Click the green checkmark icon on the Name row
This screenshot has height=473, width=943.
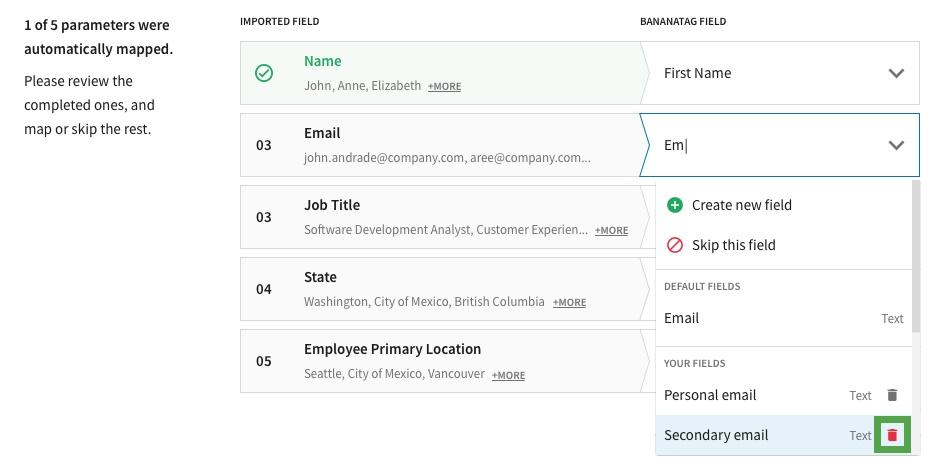tap(264, 73)
